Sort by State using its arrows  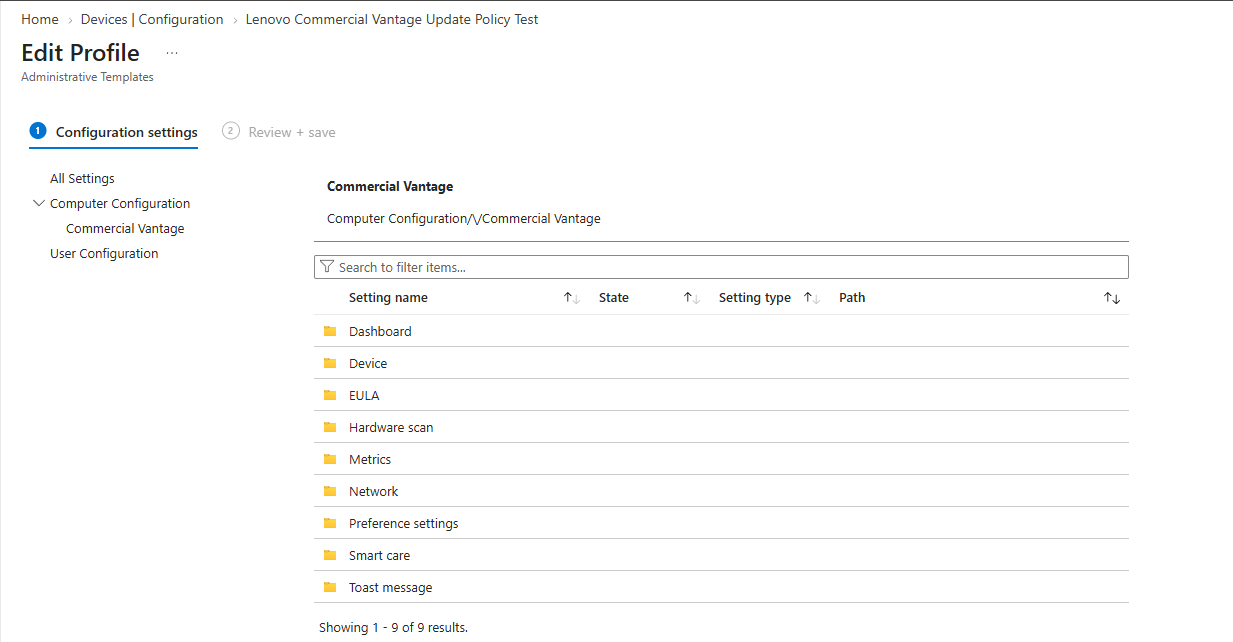[691, 298]
